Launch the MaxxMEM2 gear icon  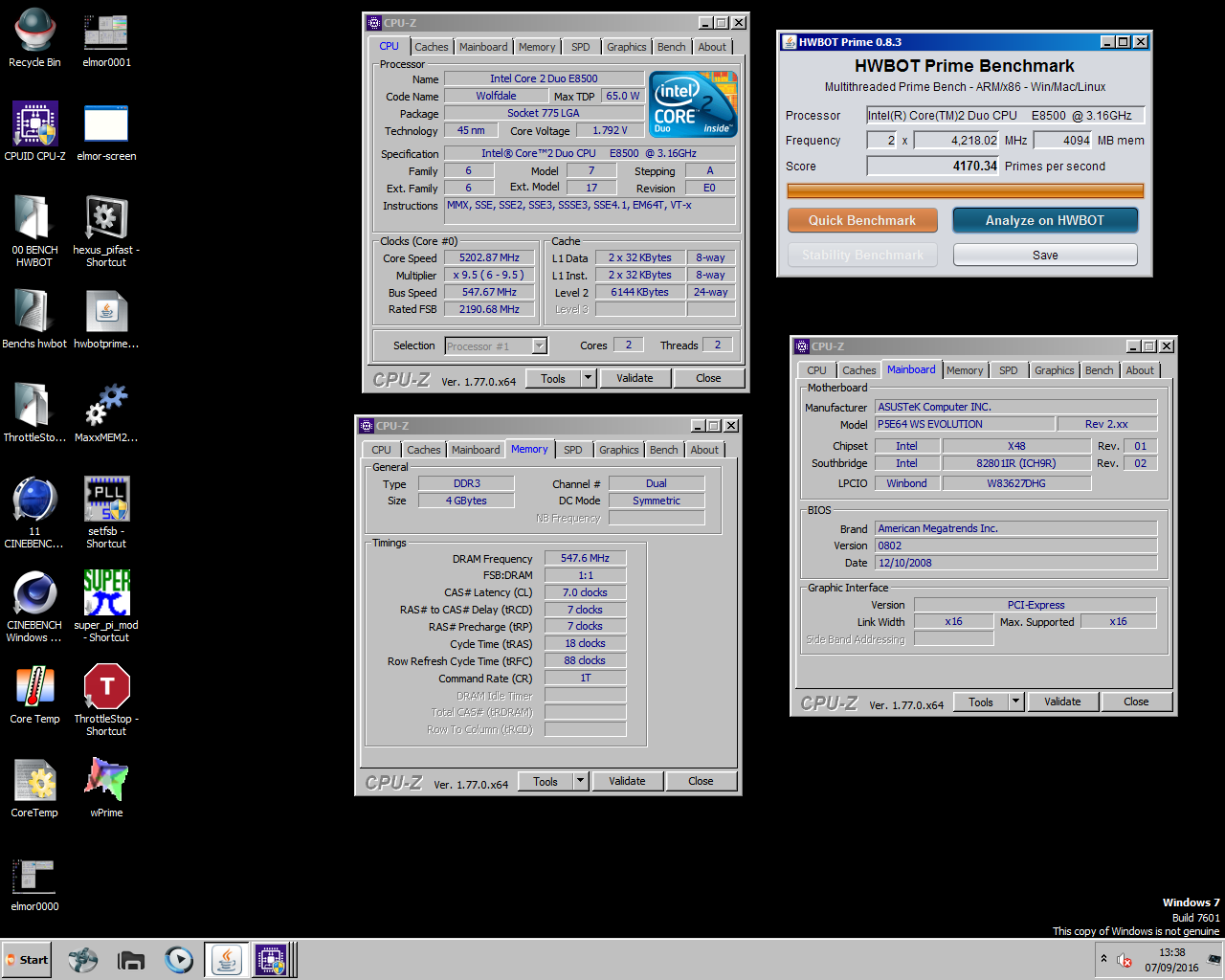click(106, 413)
